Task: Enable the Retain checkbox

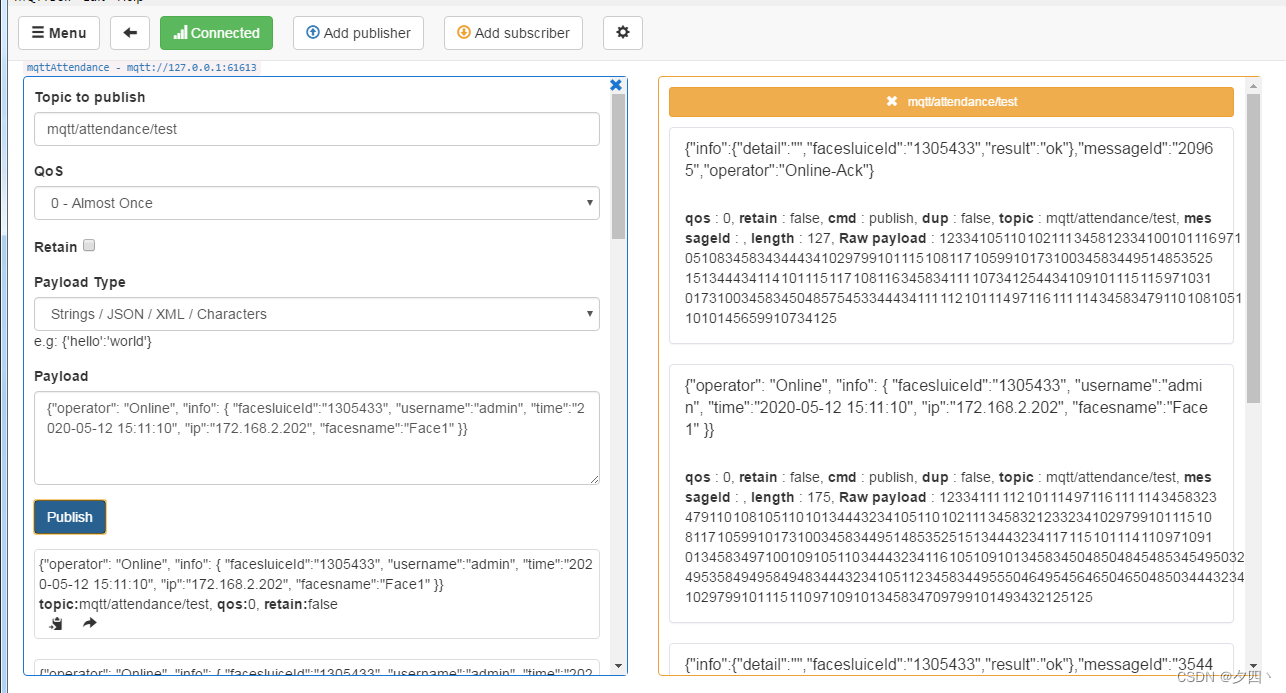Action: (89, 246)
